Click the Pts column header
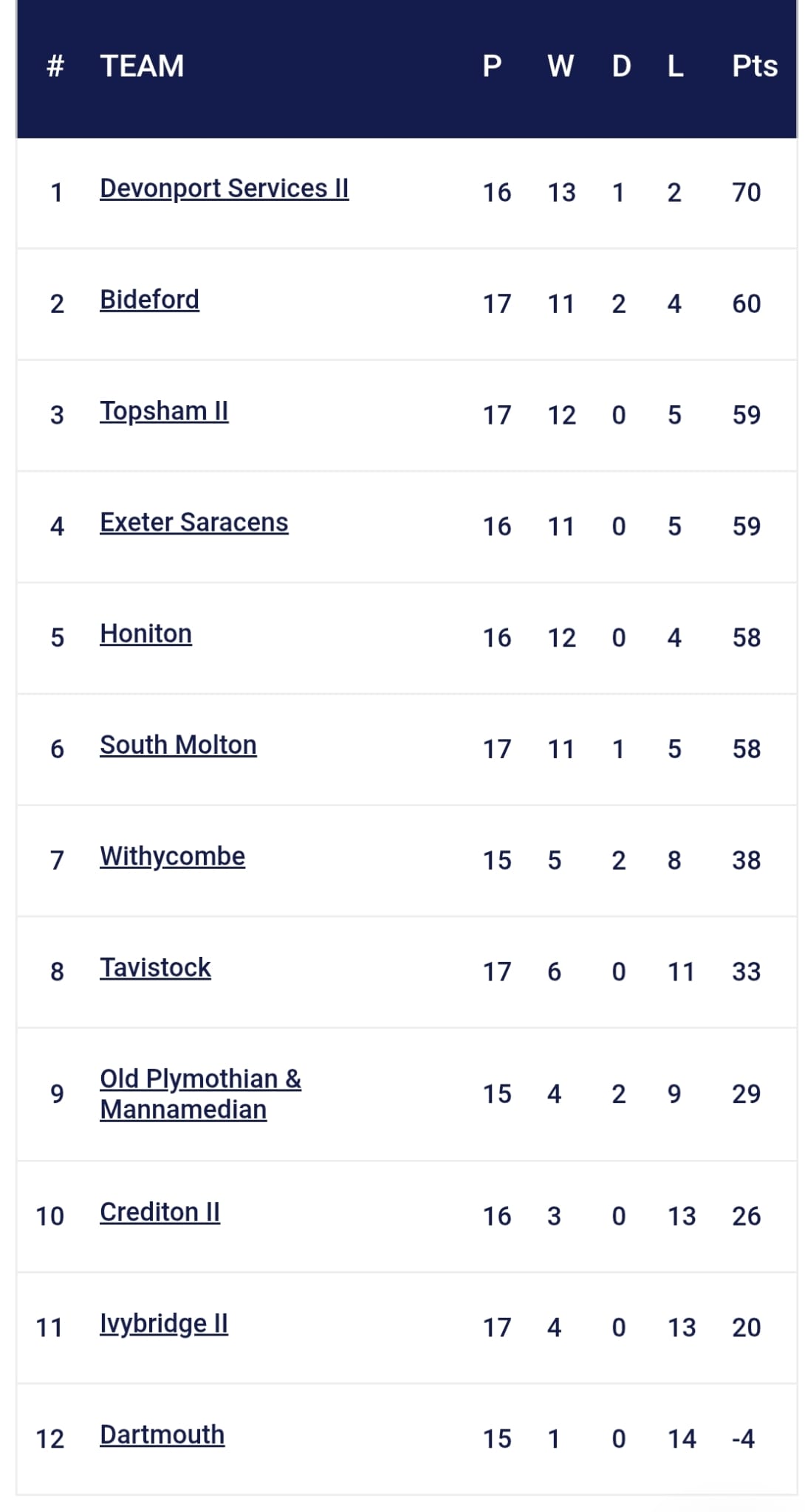Image resolution: width=805 pixels, height=1512 pixels. click(x=754, y=66)
